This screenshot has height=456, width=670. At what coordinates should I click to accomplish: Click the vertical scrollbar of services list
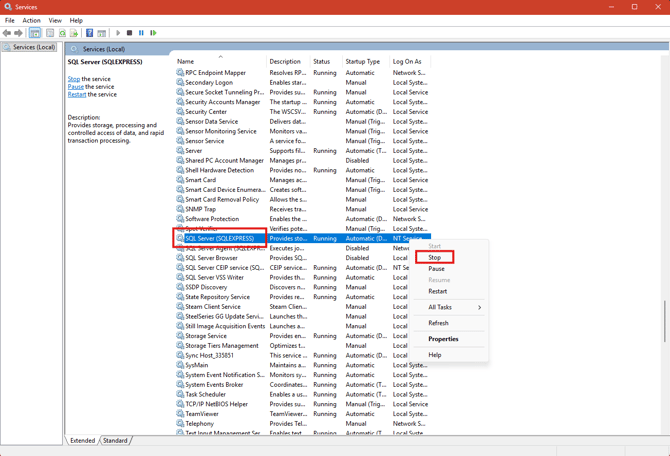pos(664,320)
